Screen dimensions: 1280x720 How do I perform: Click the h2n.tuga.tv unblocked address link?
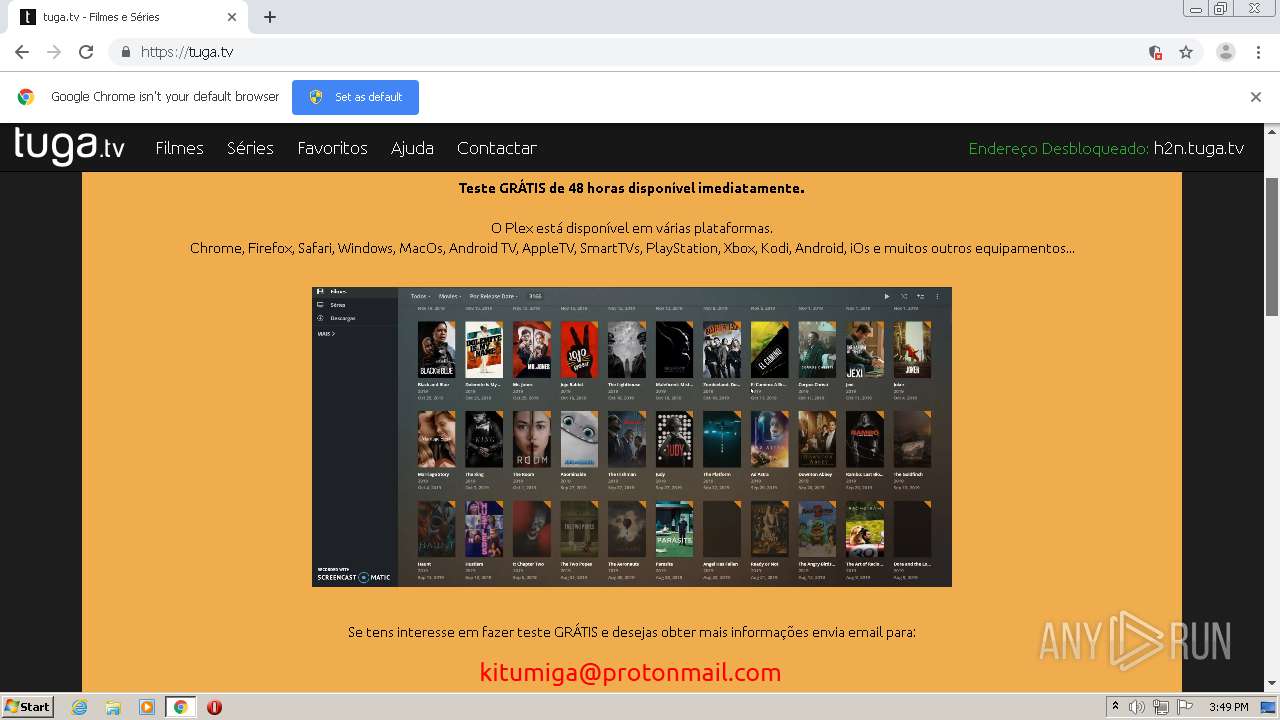[1199, 148]
